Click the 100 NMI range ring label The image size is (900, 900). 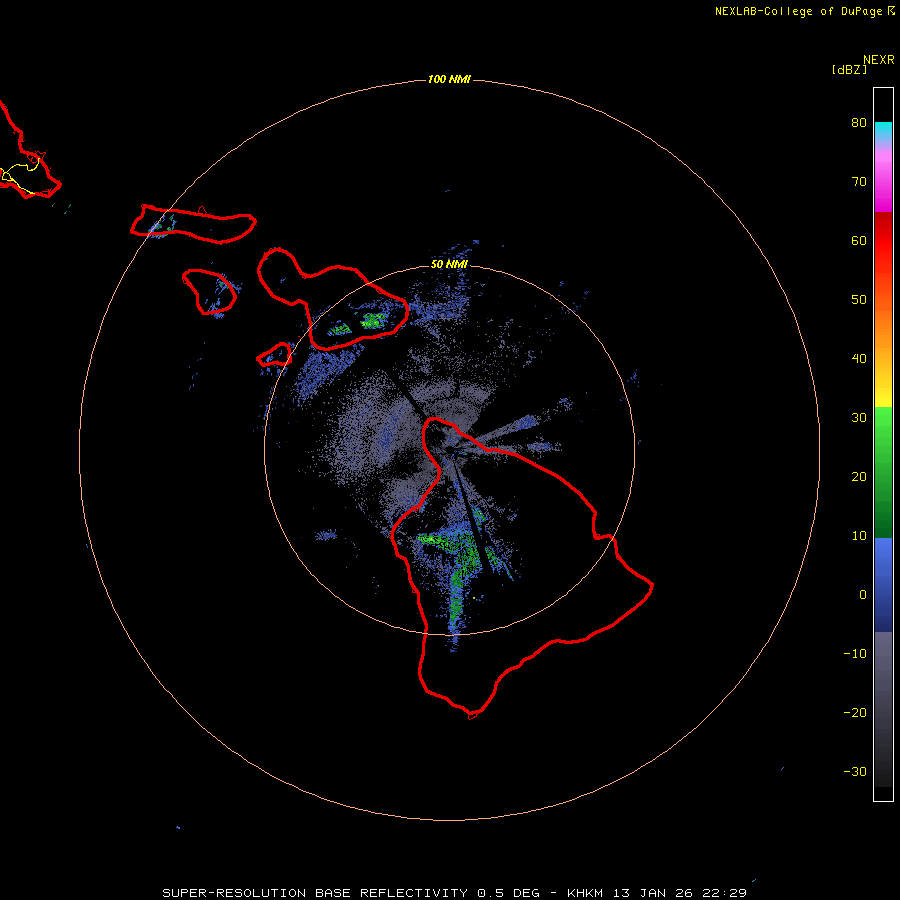click(449, 79)
